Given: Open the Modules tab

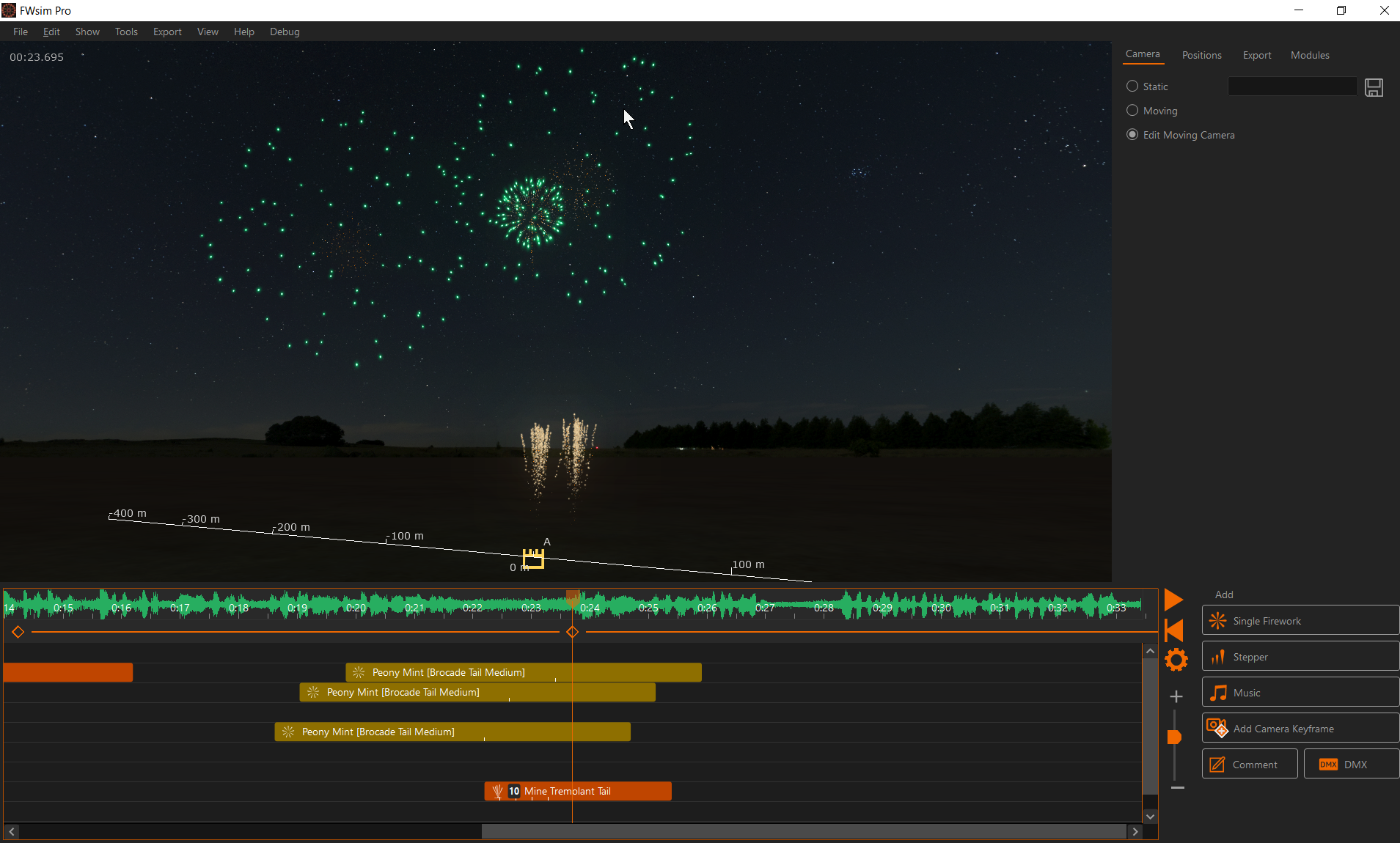Looking at the screenshot, I should [1309, 55].
